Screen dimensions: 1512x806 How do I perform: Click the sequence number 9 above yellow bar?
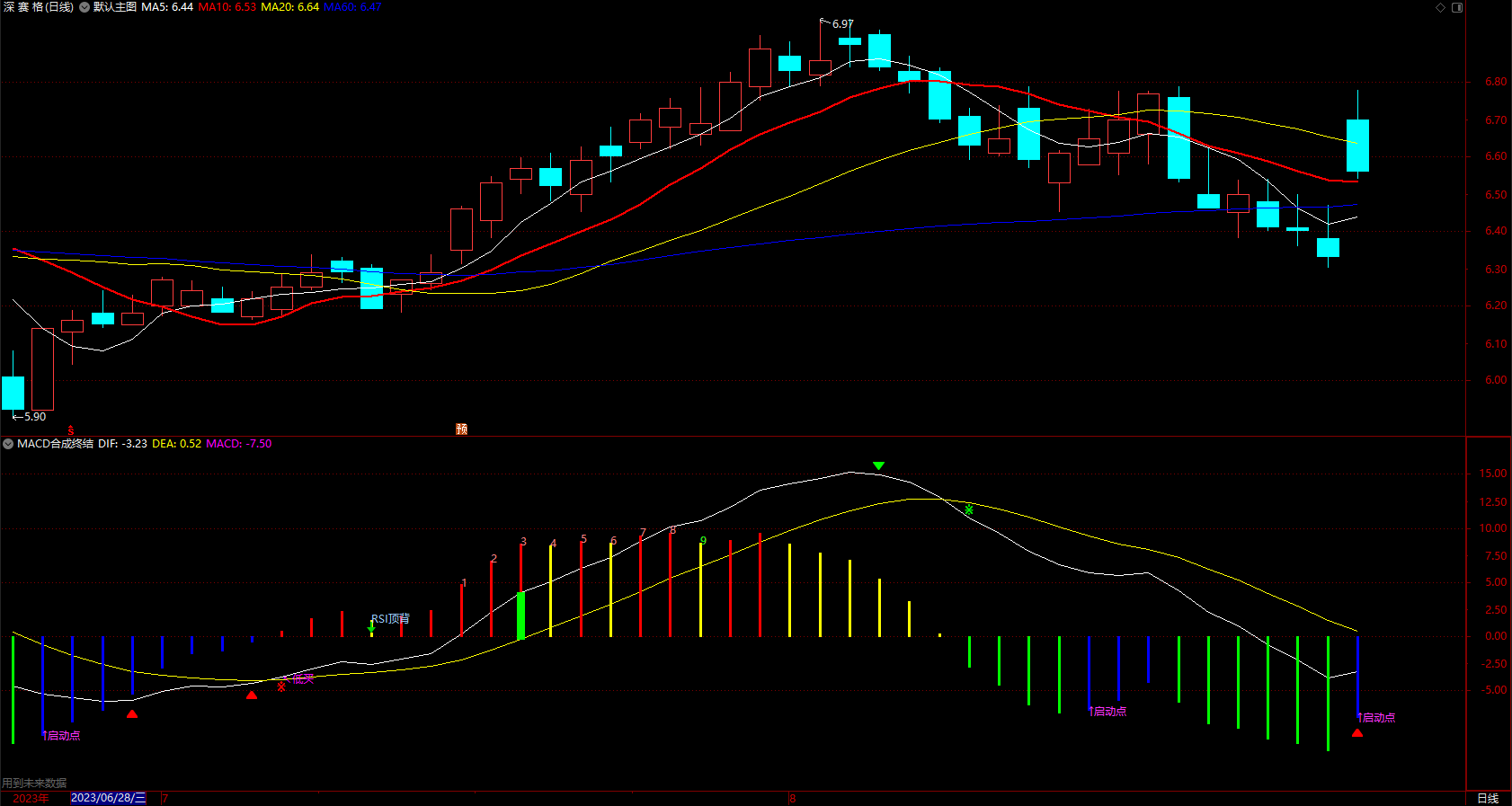coord(703,541)
